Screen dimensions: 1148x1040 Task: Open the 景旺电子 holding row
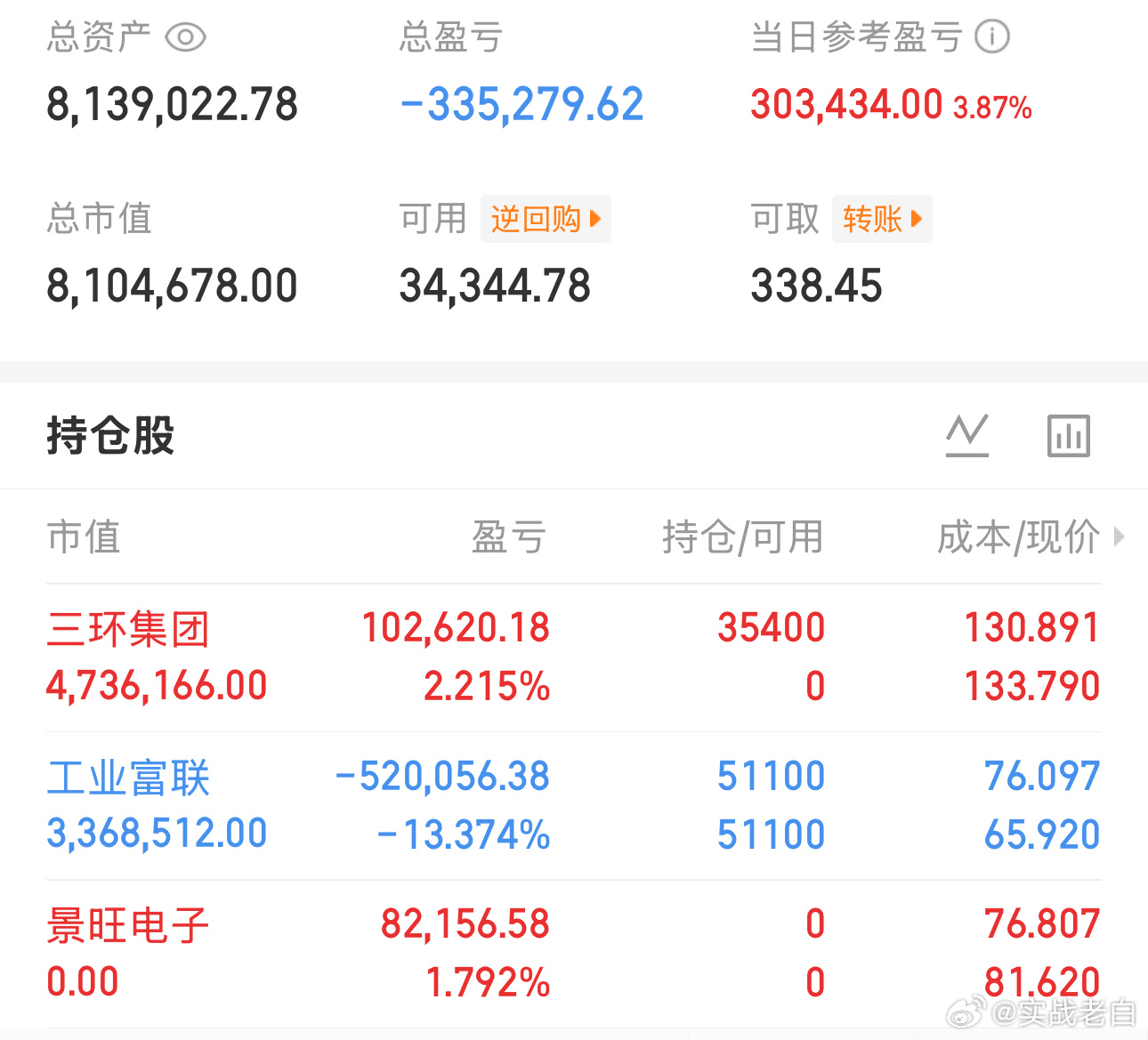(573, 954)
